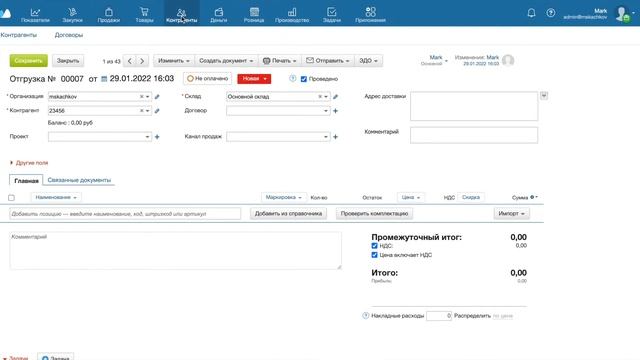Open the Розница section icon
Viewport: 640px width, 360px height.
tap(254, 12)
